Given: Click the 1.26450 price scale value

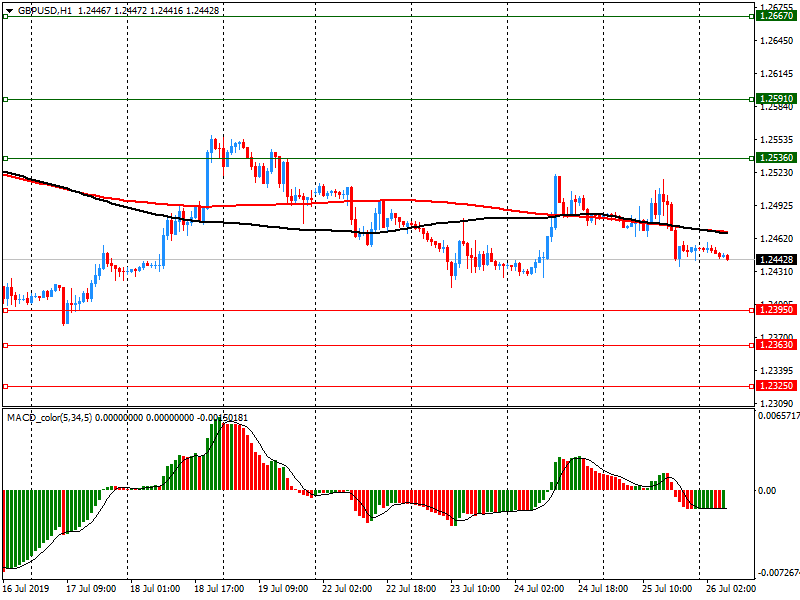Looking at the screenshot, I should point(777,40).
